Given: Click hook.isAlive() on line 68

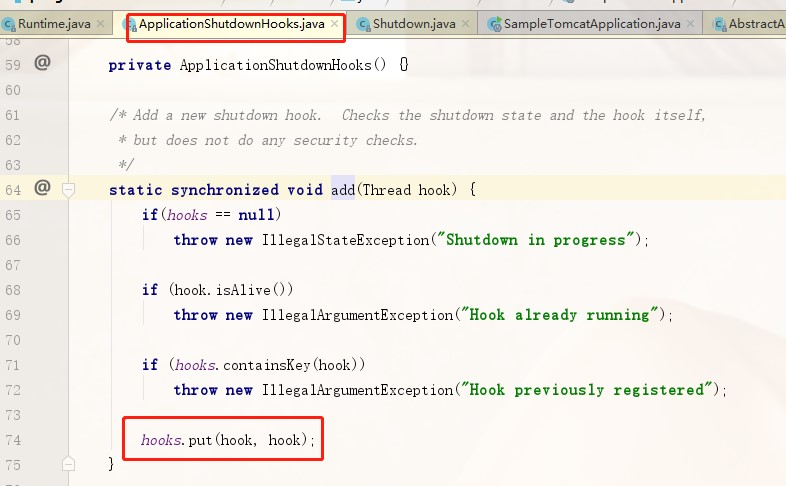Looking at the screenshot, I should coord(230,290).
